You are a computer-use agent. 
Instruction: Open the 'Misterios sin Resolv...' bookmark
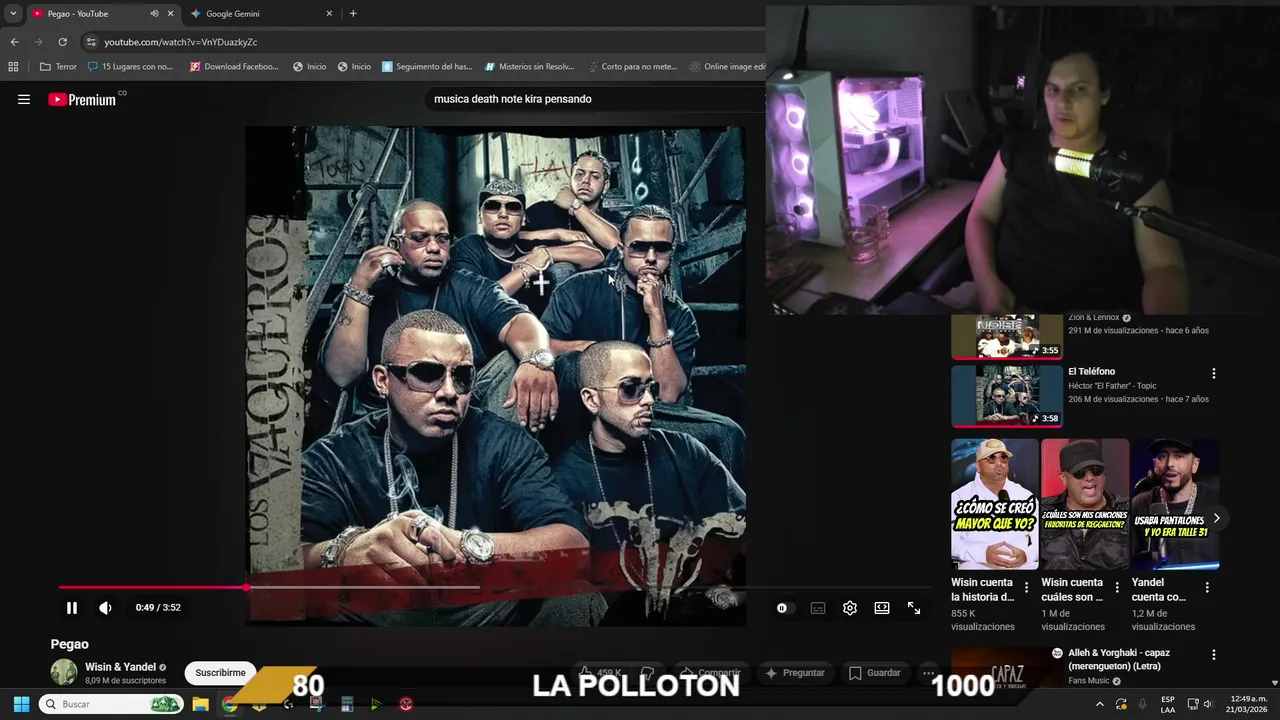(x=529, y=67)
